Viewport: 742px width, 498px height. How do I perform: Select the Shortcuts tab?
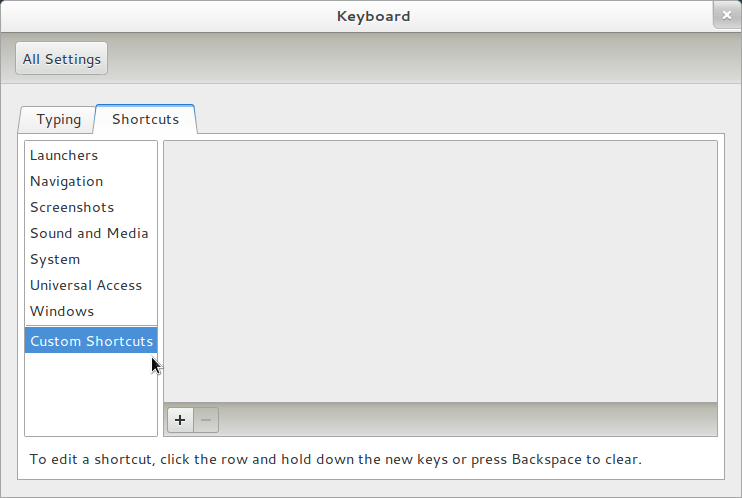tap(146, 119)
